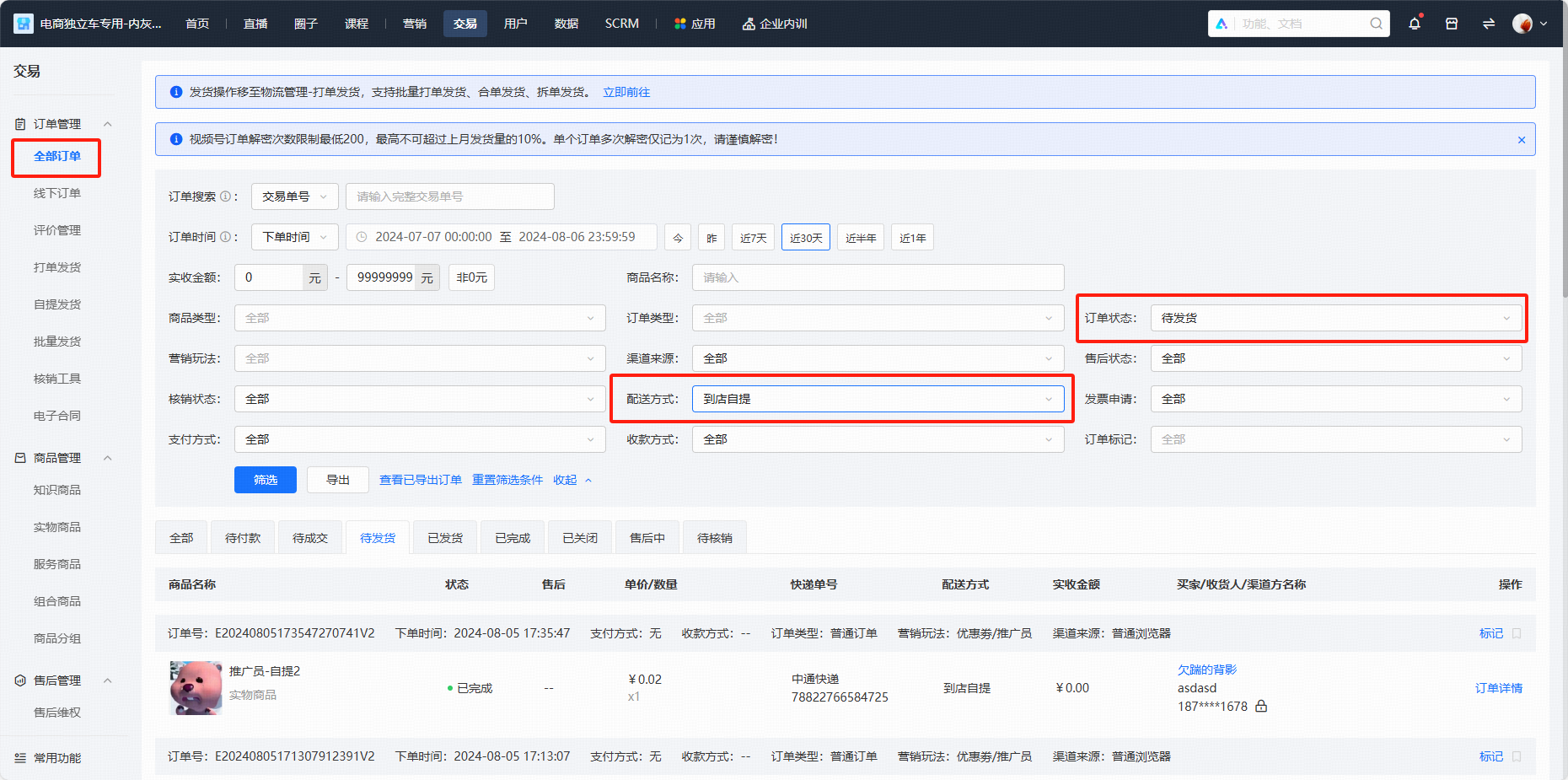This screenshot has width=1568, height=780.
Task: Switch to the 已完成 tab
Action: tap(513, 538)
